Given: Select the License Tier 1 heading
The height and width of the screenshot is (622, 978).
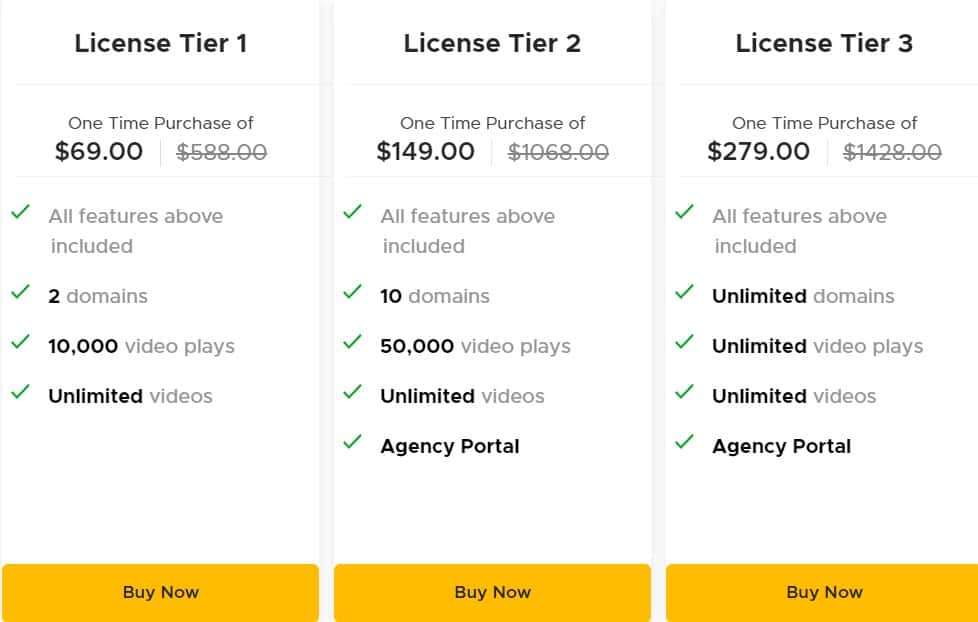Looking at the screenshot, I should coord(160,43).
